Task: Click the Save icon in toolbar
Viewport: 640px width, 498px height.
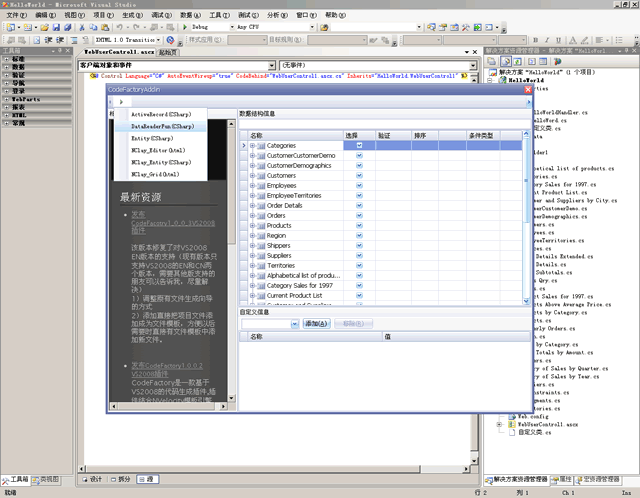Action: tap(56, 27)
